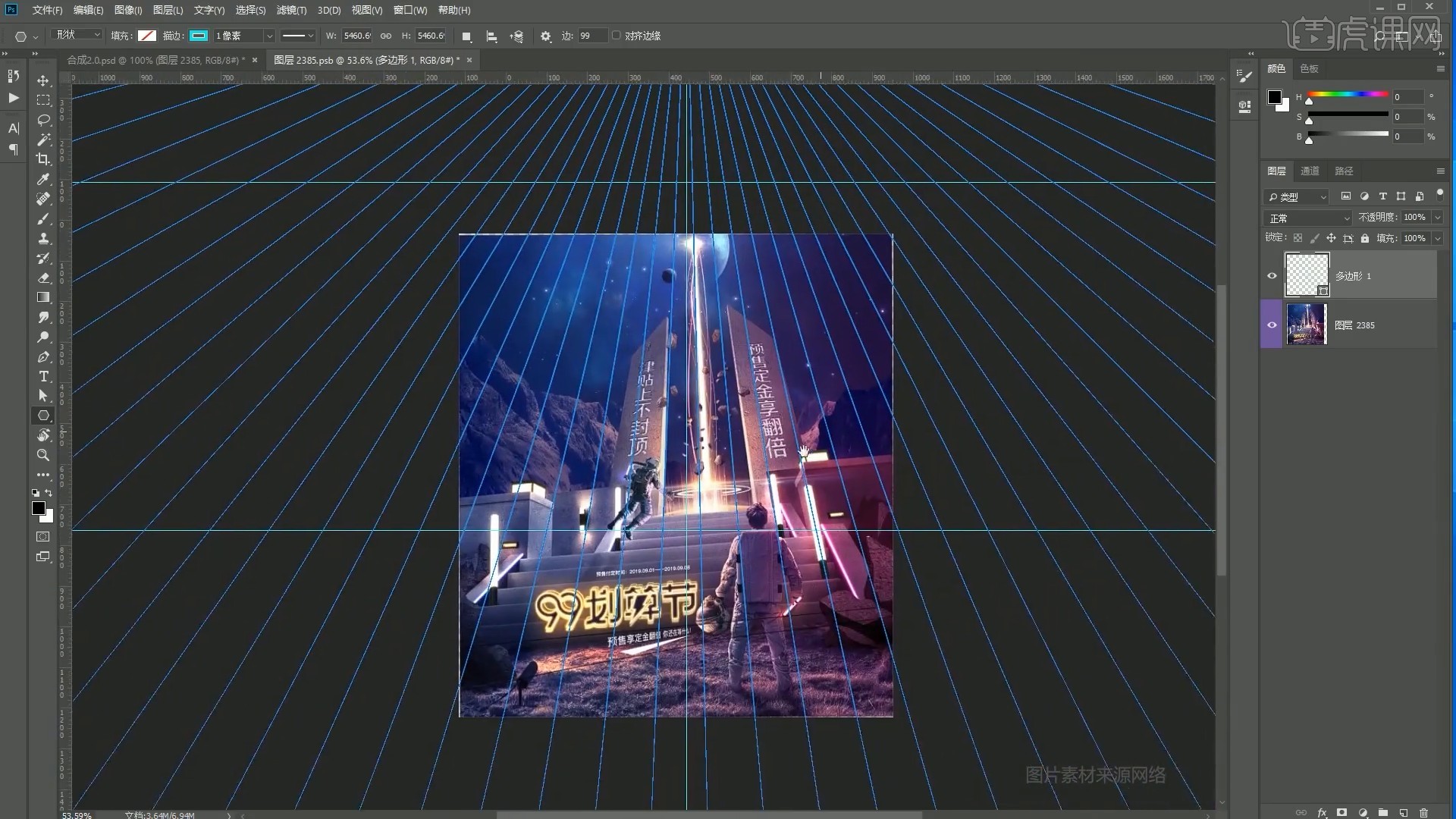This screenshot has width=1456, height=819.
Task: Toggle lock all padlock icon
Action: (1365, 238)
